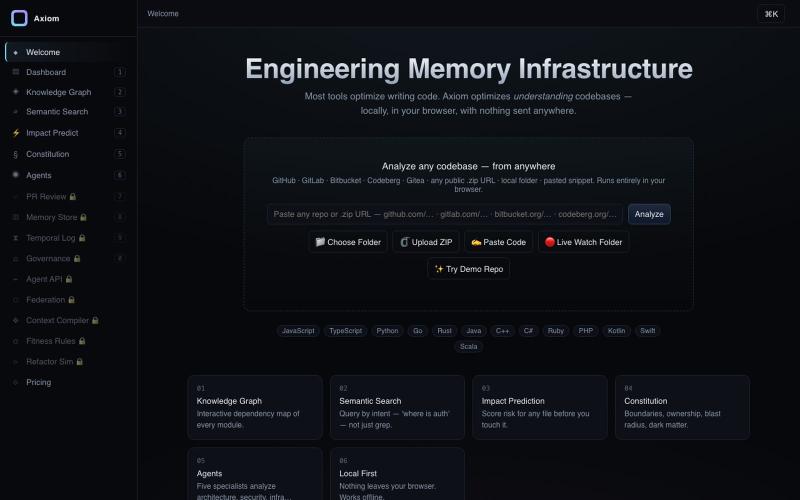Open the 05 Agents feature card

255,474
